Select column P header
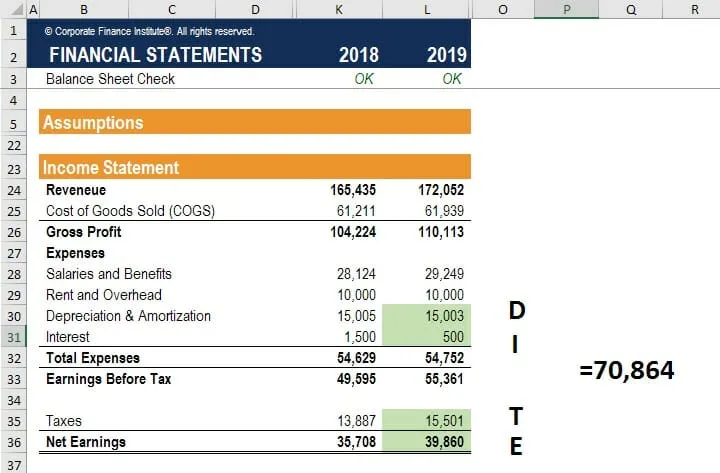Screen dimensions: 720x473 click(x=567, y=9)
